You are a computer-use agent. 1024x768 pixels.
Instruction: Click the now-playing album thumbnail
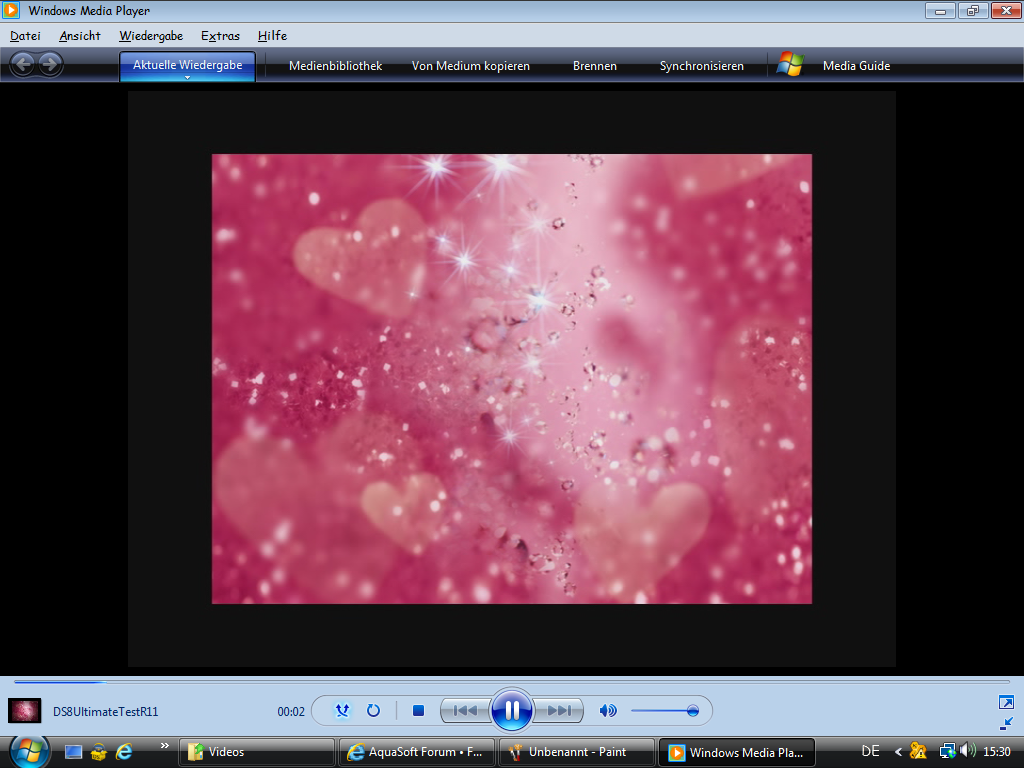pos(24,711)
